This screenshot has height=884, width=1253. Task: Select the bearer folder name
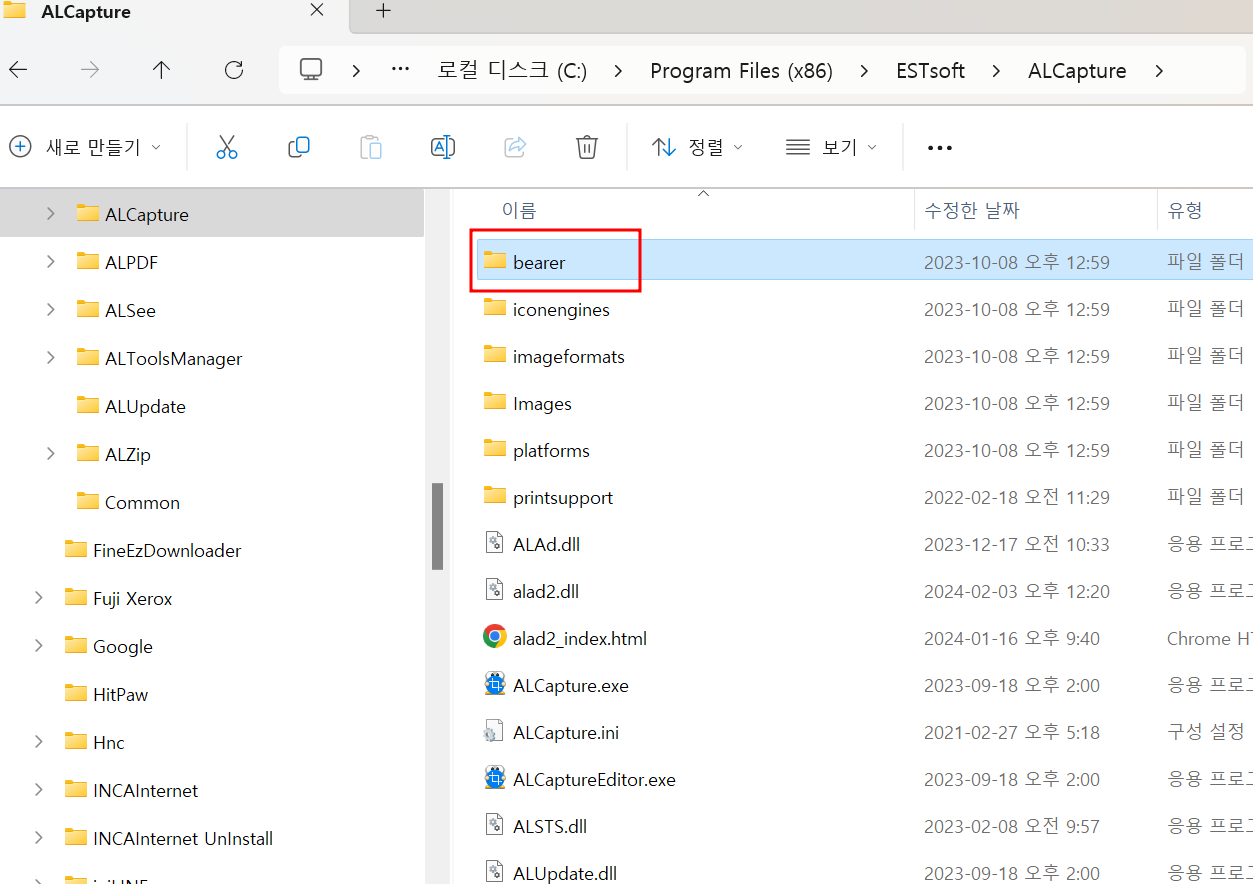(x=539, y=262)
